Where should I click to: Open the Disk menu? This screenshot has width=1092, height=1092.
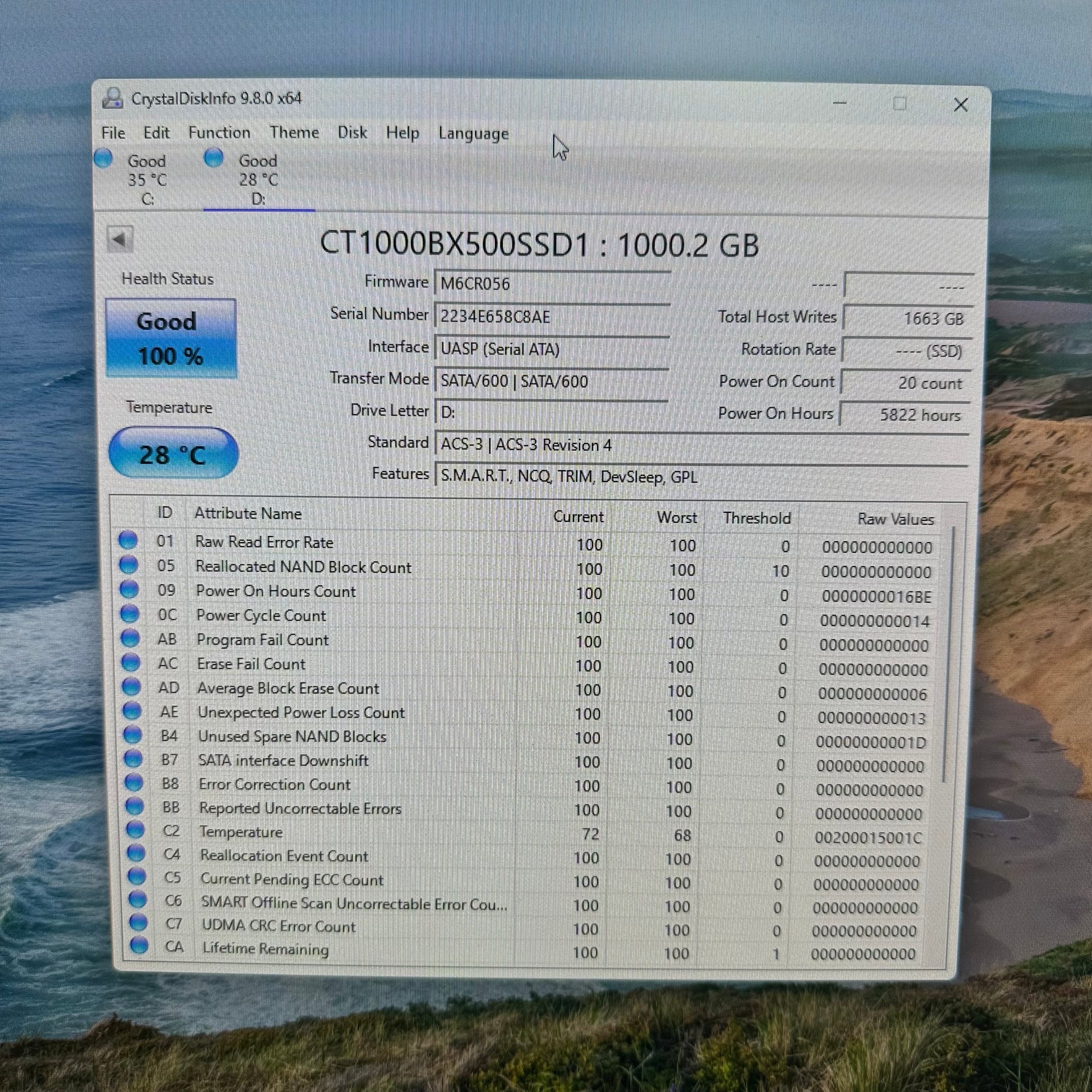tap(352, 133)
